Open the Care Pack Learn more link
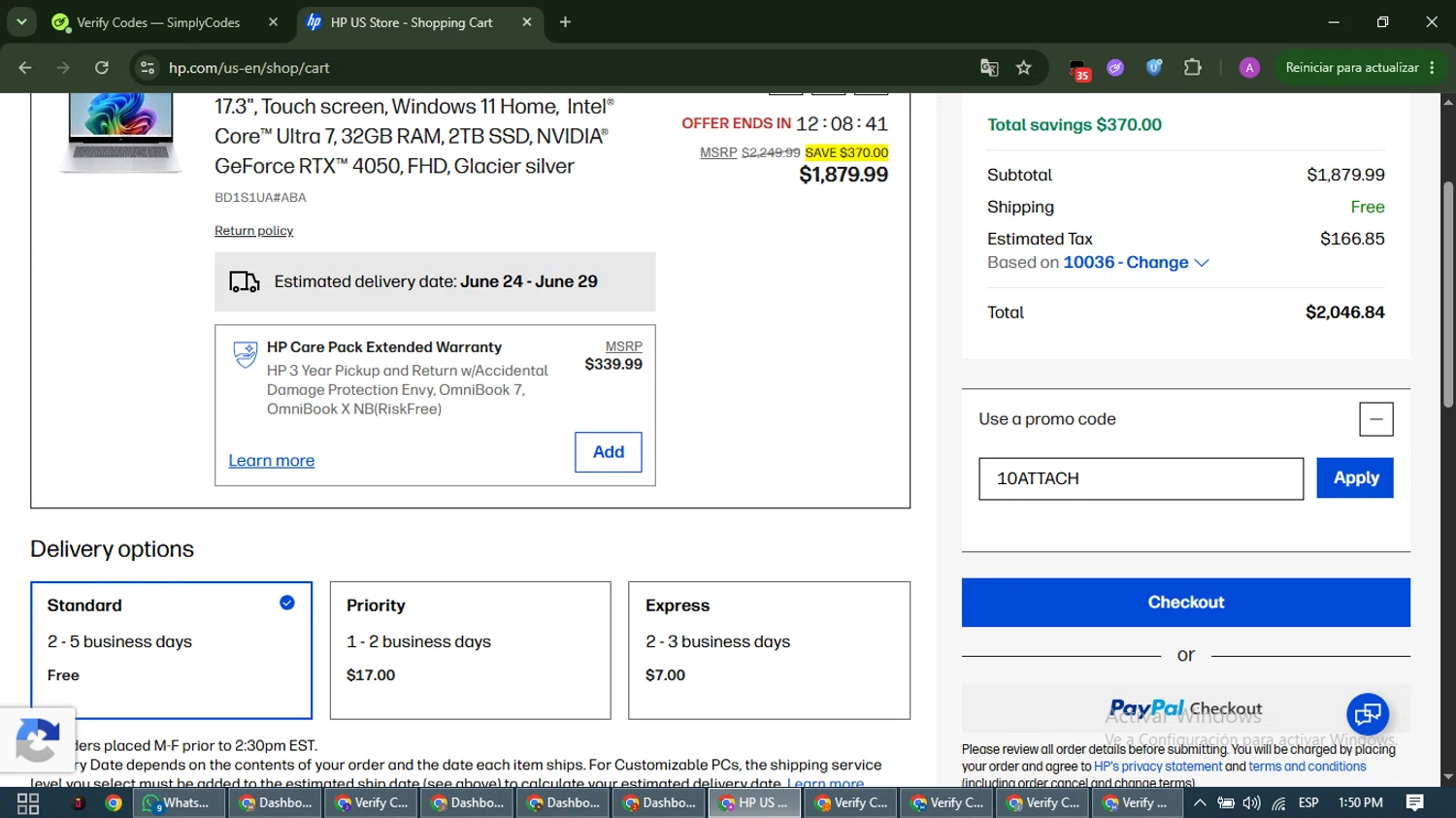The height and width of the screenshot is (818, 1456). pos(272,461)
